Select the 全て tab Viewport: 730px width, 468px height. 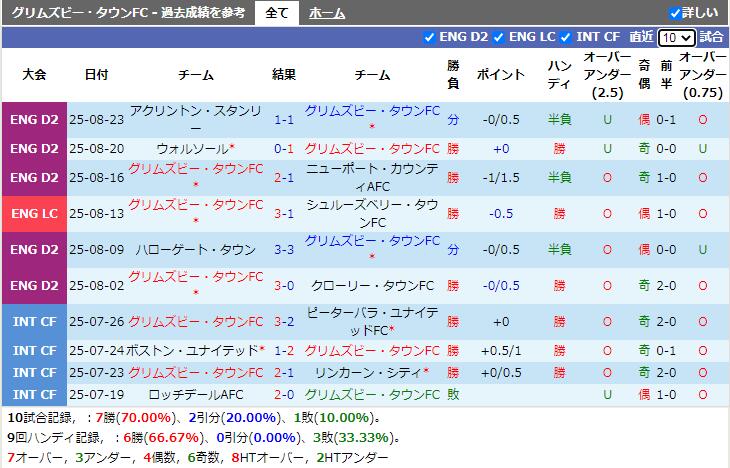click(x=277, y=13)
